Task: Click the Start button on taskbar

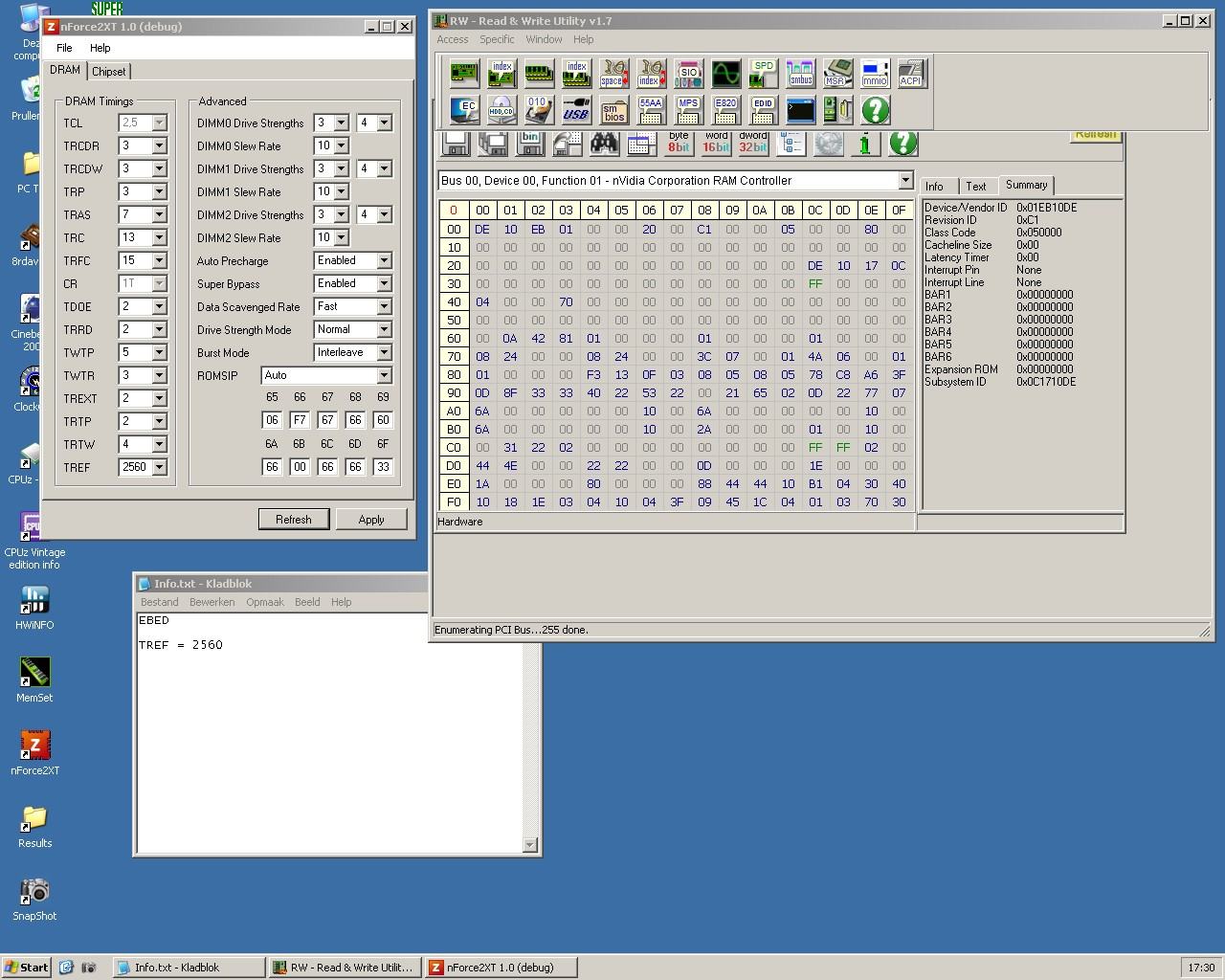Action: click(27, 968)
